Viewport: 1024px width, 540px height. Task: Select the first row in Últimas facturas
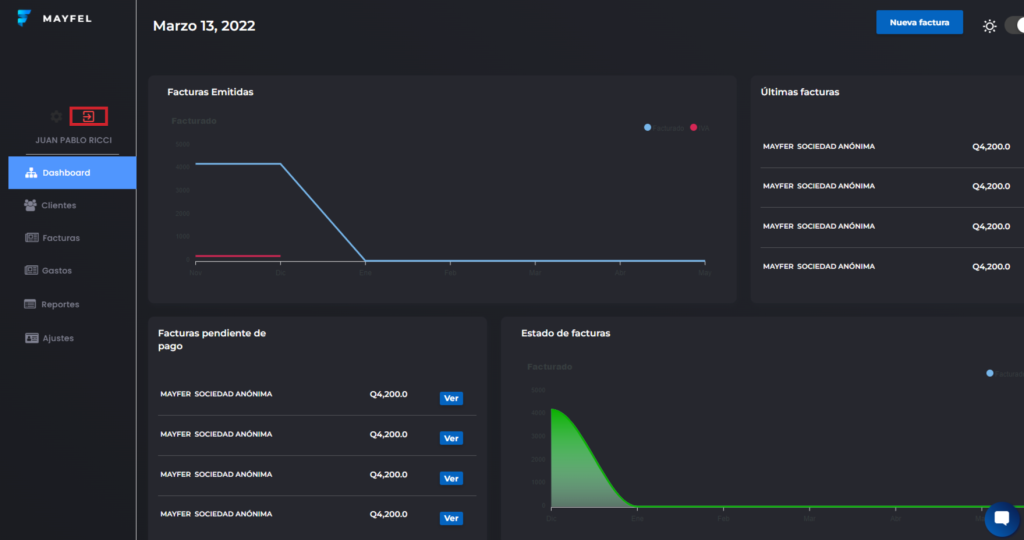coord(886,147)
